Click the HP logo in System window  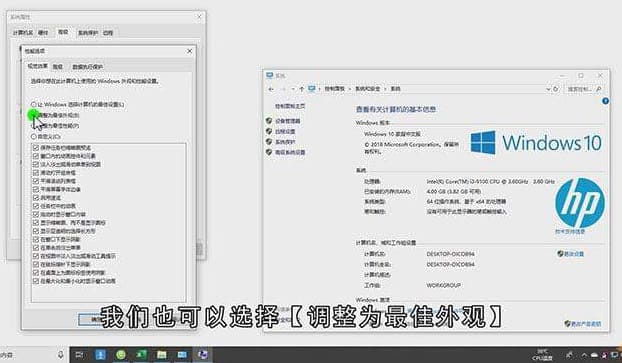pos(580,203)
